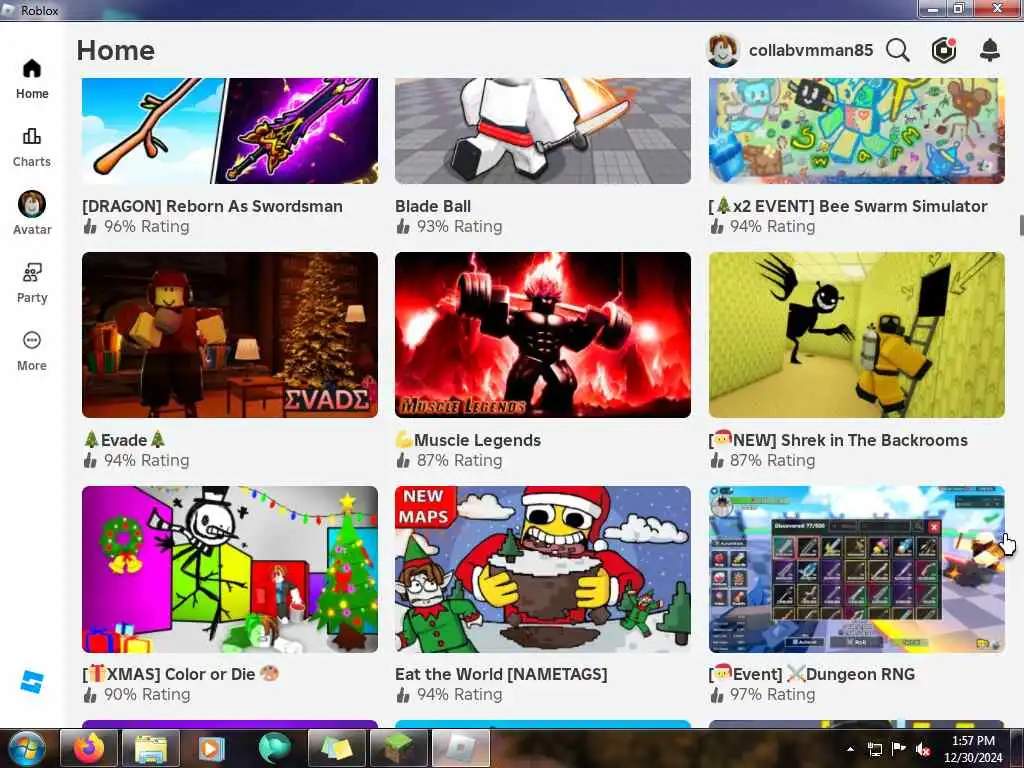Open the Minecraft taskbar icon
Image resolution: width=1024 pixels, height=768 pixels.
click(398, 748)
